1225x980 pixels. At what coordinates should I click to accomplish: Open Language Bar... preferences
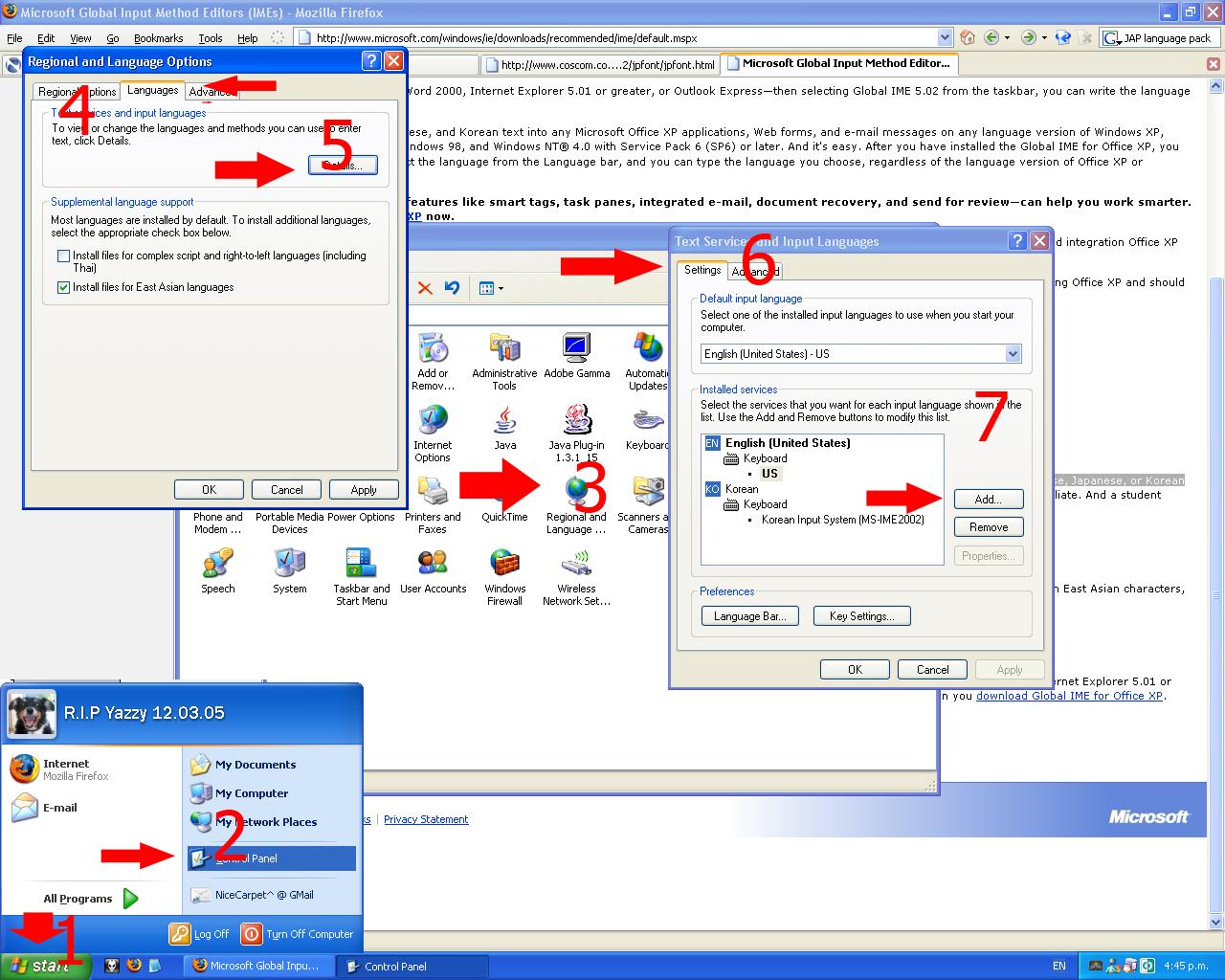[x=750, y=616]
